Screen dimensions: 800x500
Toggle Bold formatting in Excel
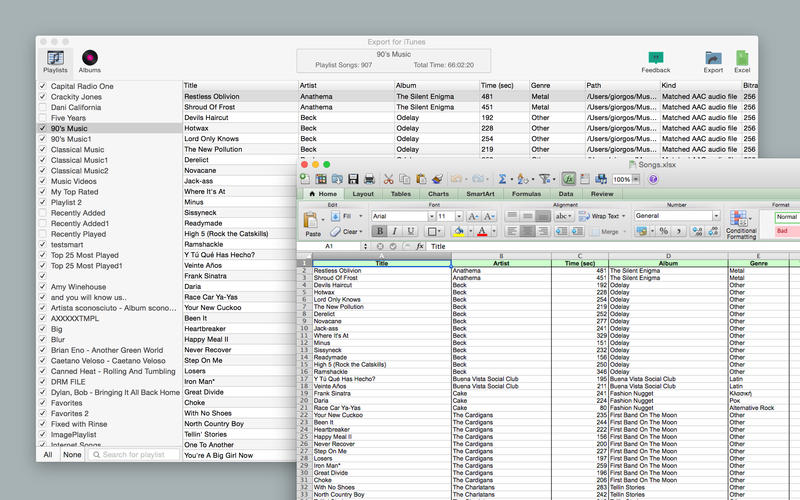point(379,231)
